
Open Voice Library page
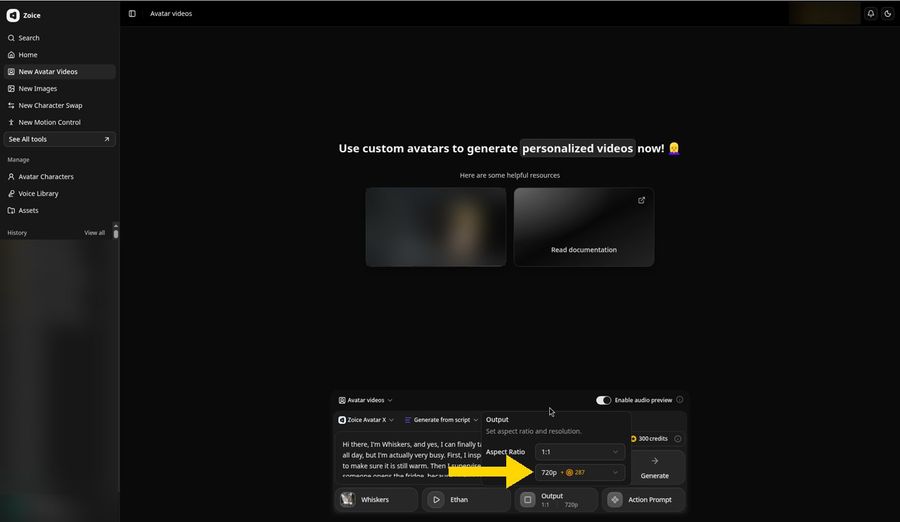60,194
